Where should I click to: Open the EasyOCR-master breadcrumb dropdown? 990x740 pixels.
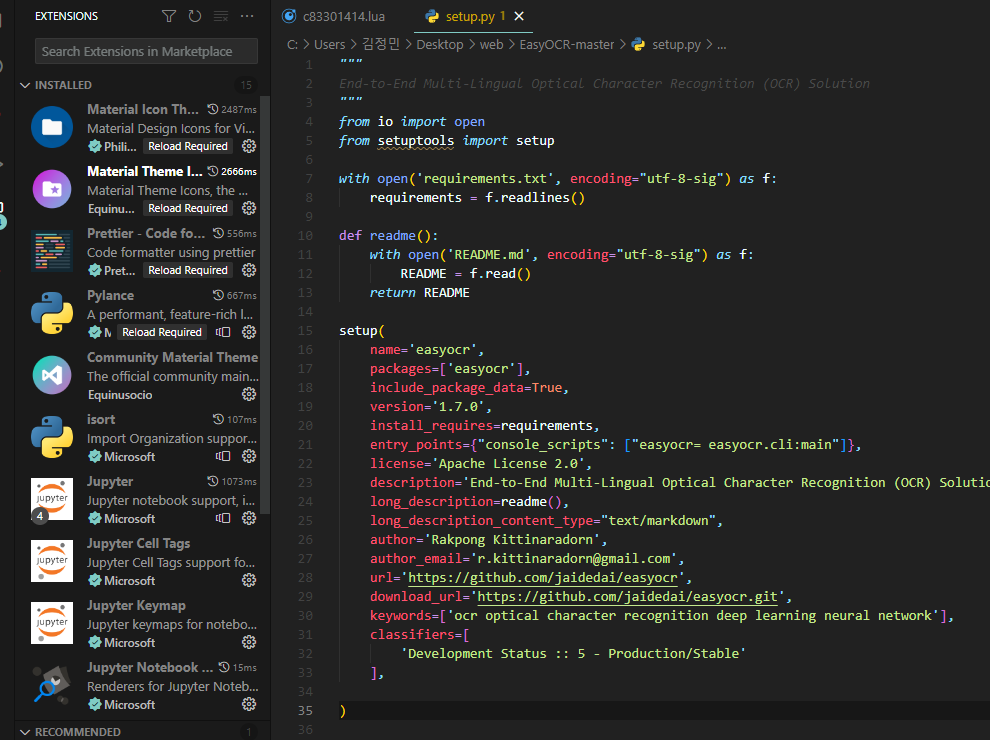click(567, 45)
